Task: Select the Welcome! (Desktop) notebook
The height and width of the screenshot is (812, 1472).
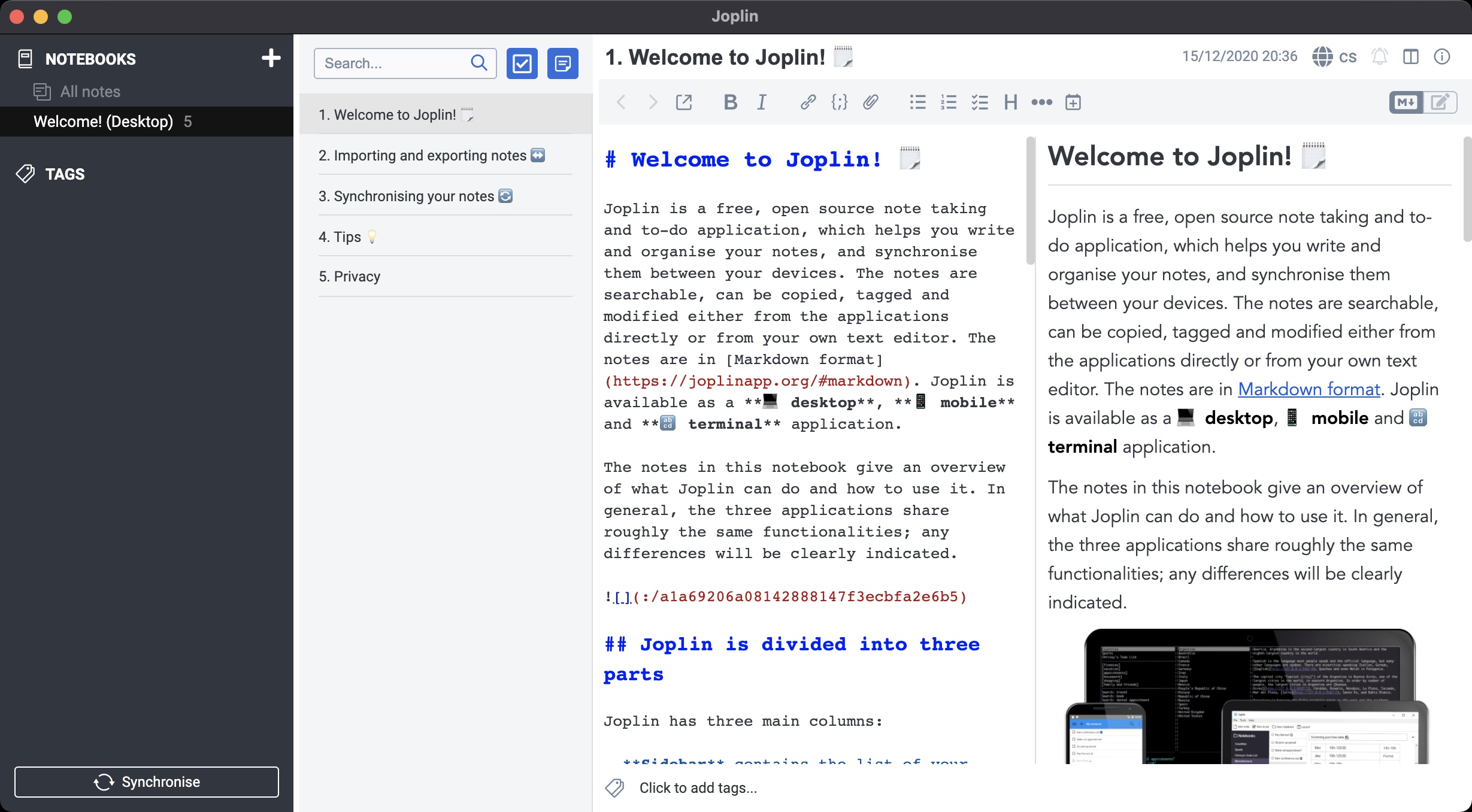Action: tap(103, 122)
